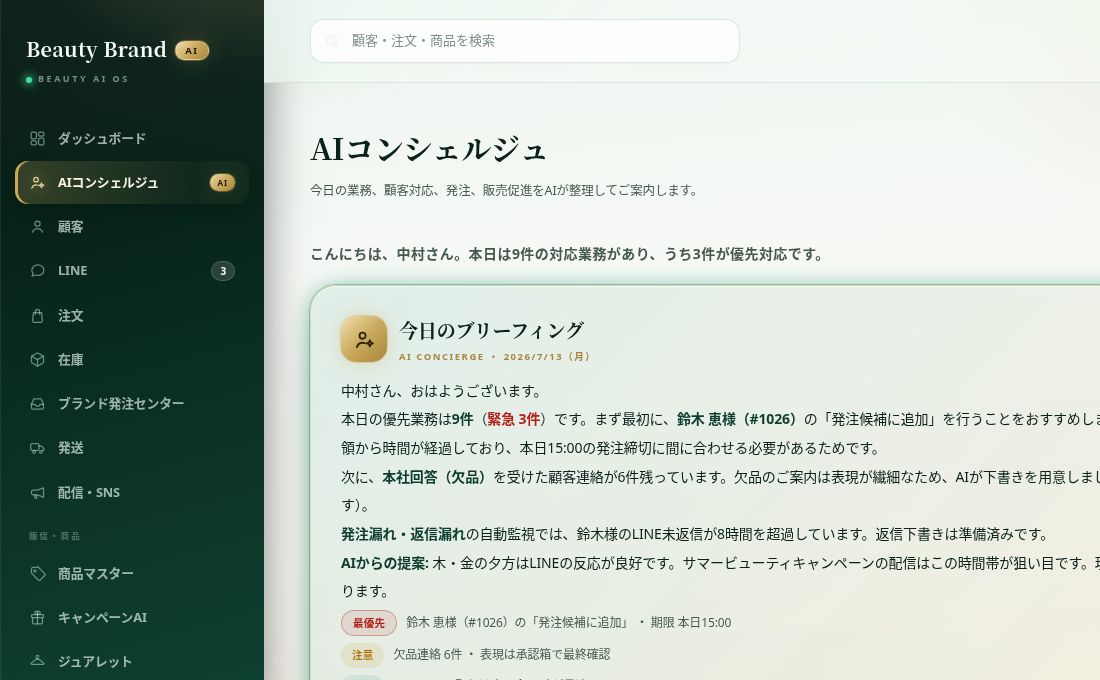This screenshot has width=1100, height=680.
Task: Click the gold AI badge beside Beauty Brand
Action: (x=192, y=51)
